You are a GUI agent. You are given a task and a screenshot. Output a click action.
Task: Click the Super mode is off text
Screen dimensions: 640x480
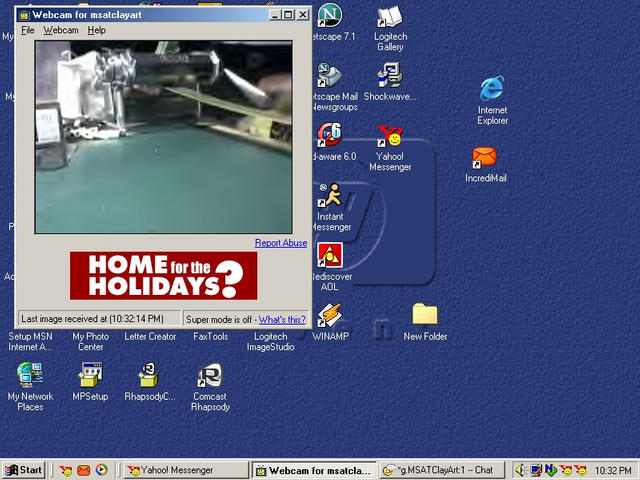[x=219, y=320]
